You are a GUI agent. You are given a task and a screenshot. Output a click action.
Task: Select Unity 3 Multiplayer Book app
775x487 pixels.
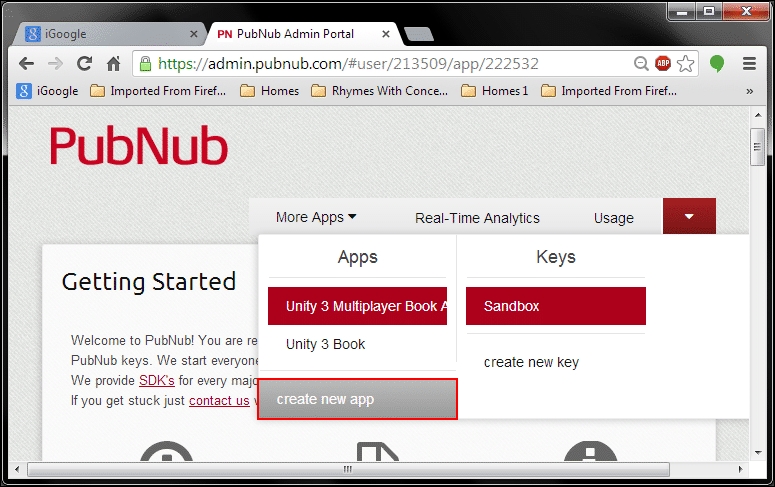[x=357, y=306]
